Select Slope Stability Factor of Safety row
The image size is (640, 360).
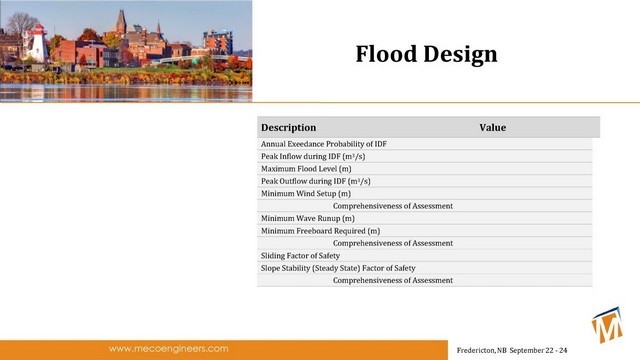coord(424,268)
